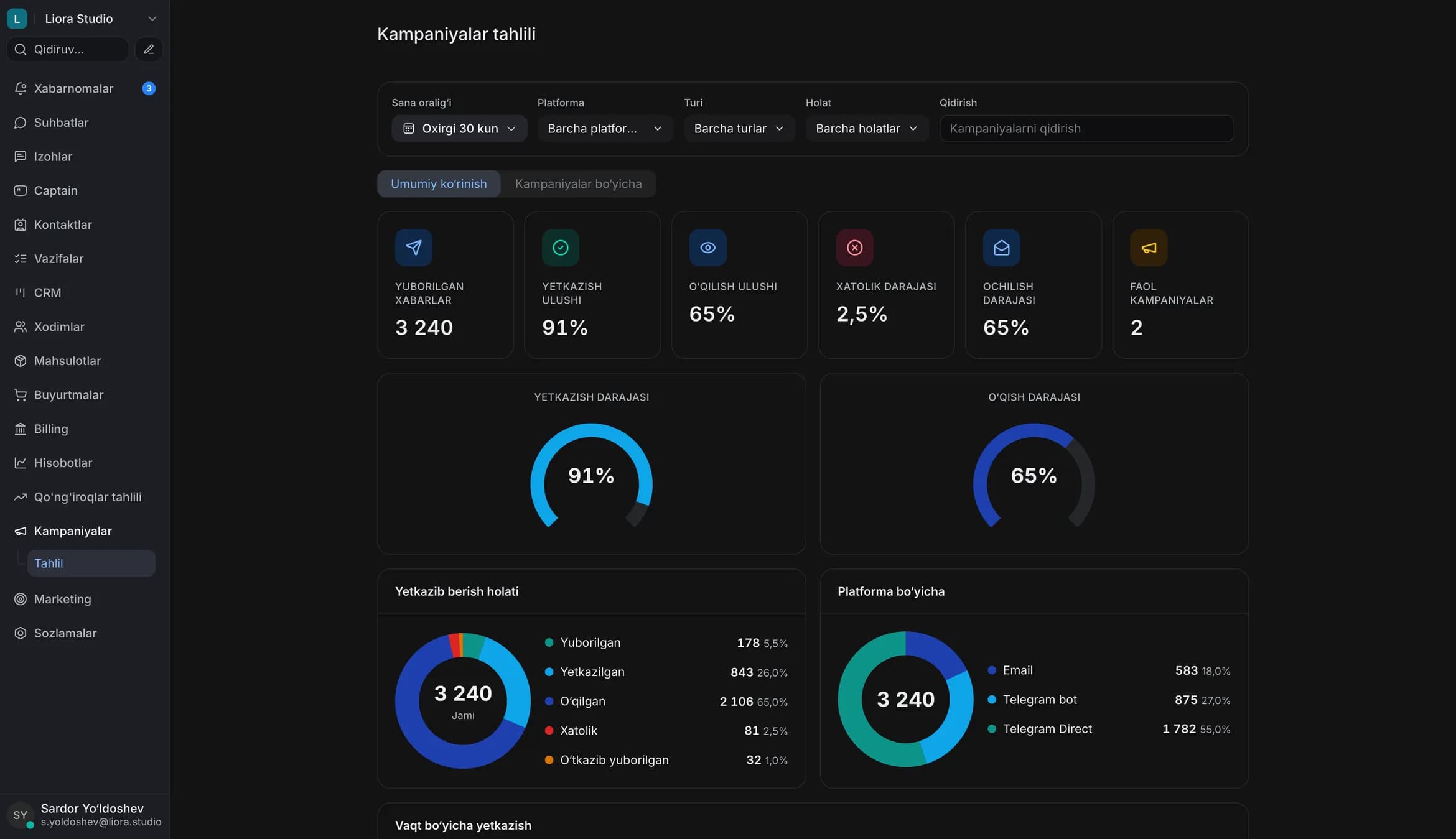Open Xabarnomalar in the sidebar
The image size is (1456, 839).
tap(85, 88)
